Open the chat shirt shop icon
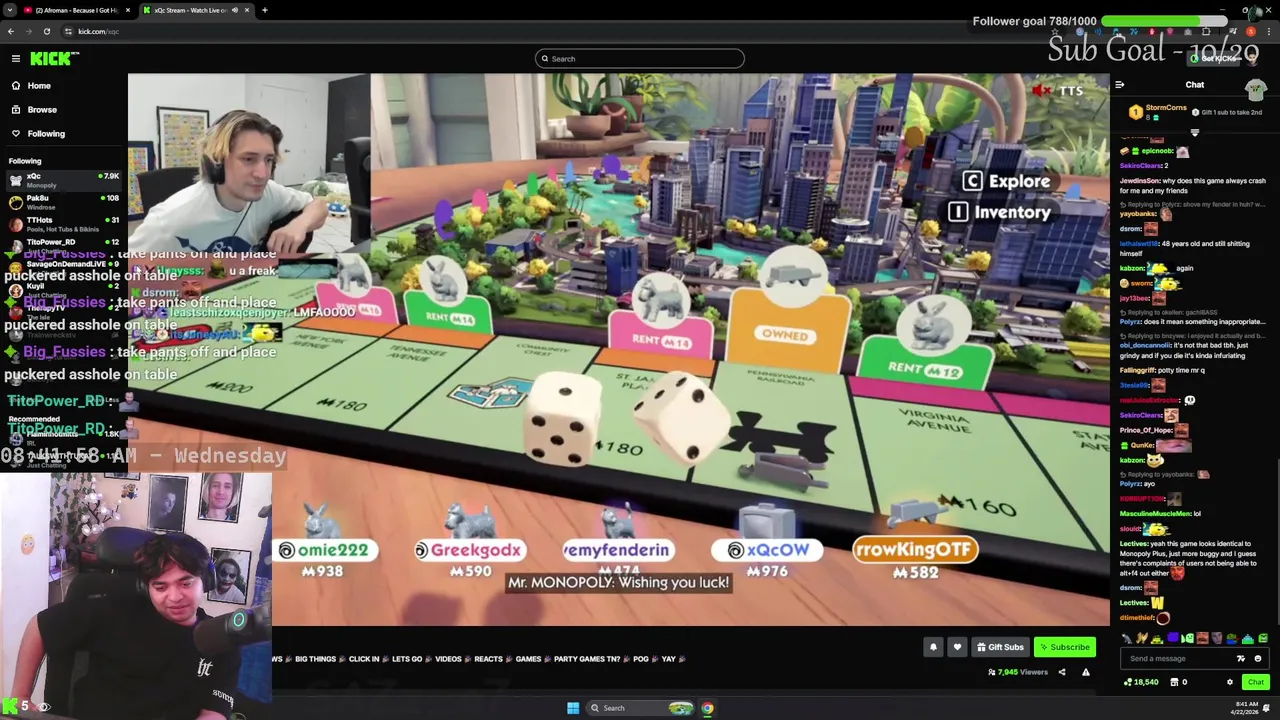 pos(1255,88)
